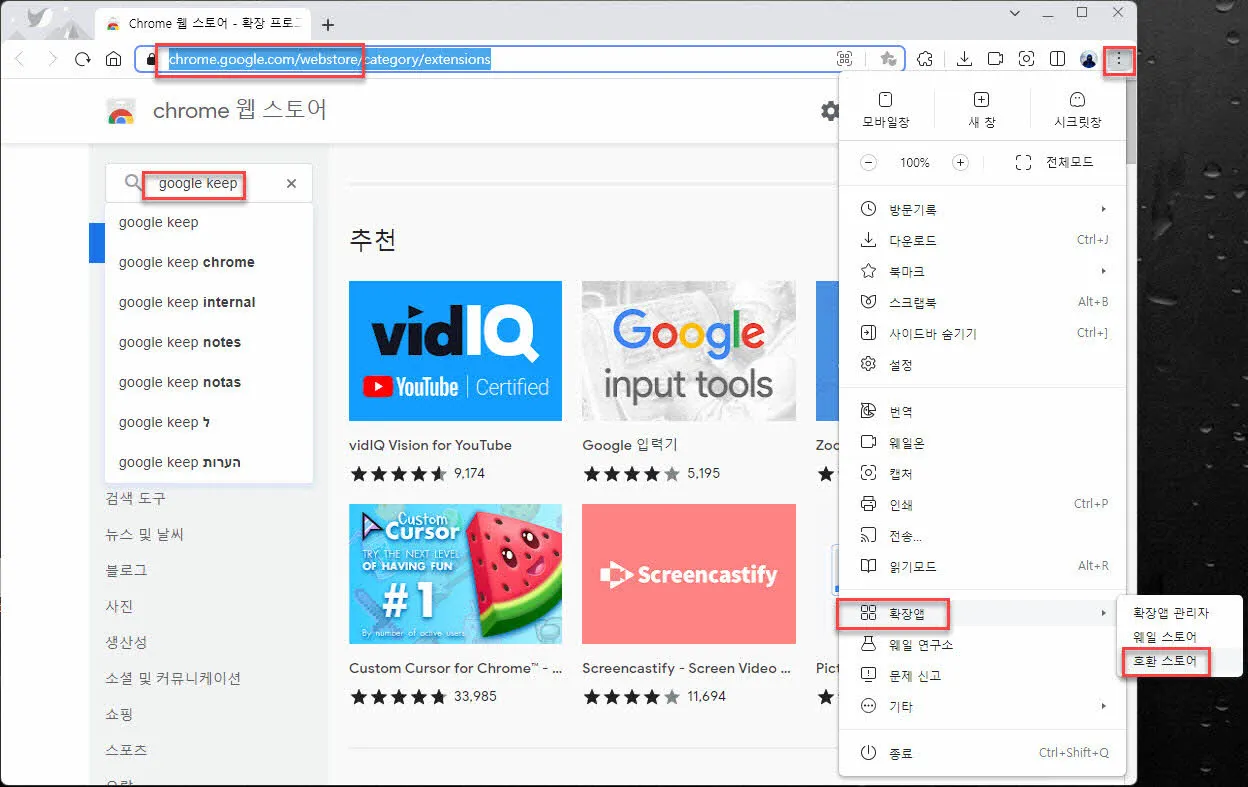The width and height of the screenshot is (1248, 787).
Task: Open 시크릿창 incognito window
Action: tap(1077, 109)
